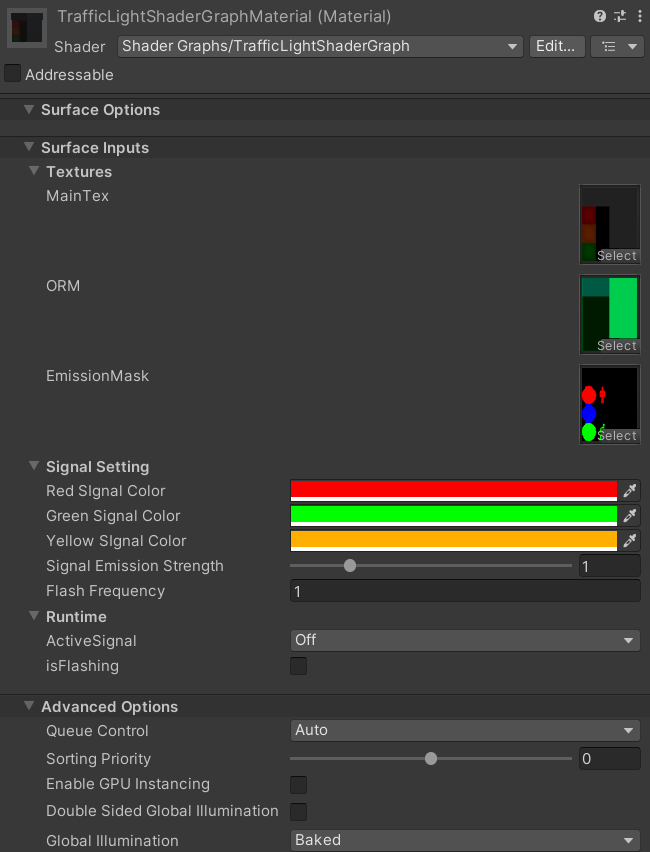Click the MainTex label
The height and width of the screenshot is (852, 650).
(x=77, y=196)
